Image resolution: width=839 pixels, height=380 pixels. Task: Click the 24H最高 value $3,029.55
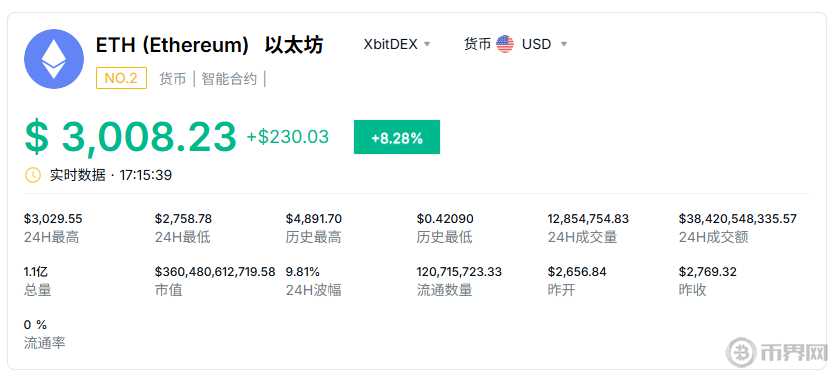point(53,219)
